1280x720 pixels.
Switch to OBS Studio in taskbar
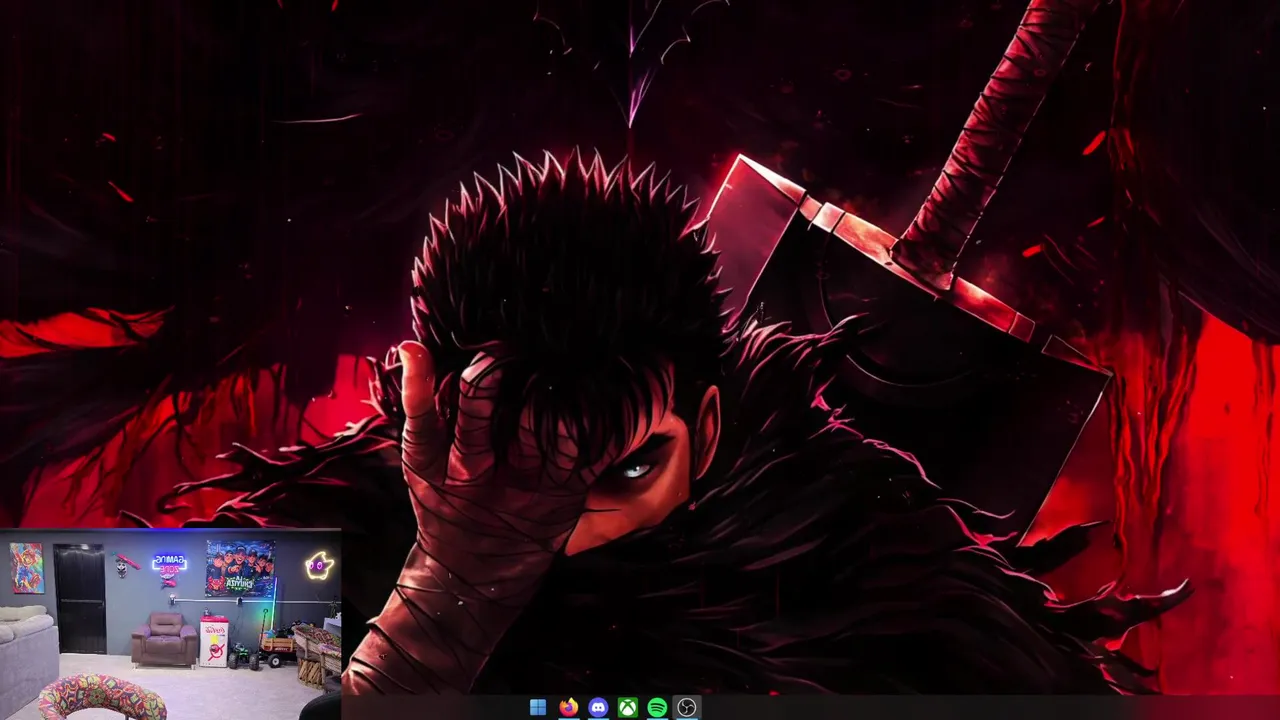coord(687,708)
